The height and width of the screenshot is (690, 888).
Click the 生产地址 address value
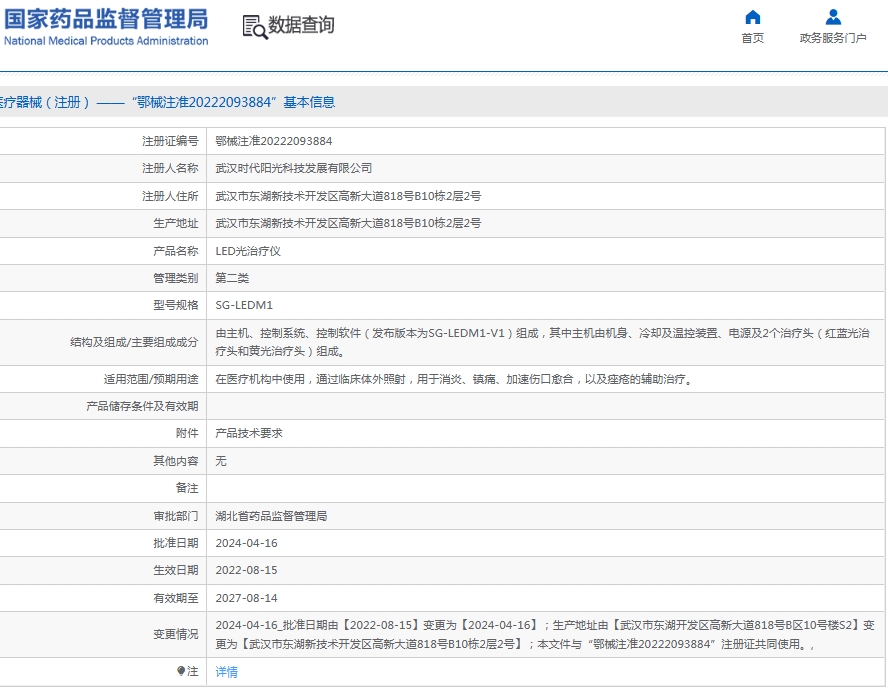tap(348, 223)
